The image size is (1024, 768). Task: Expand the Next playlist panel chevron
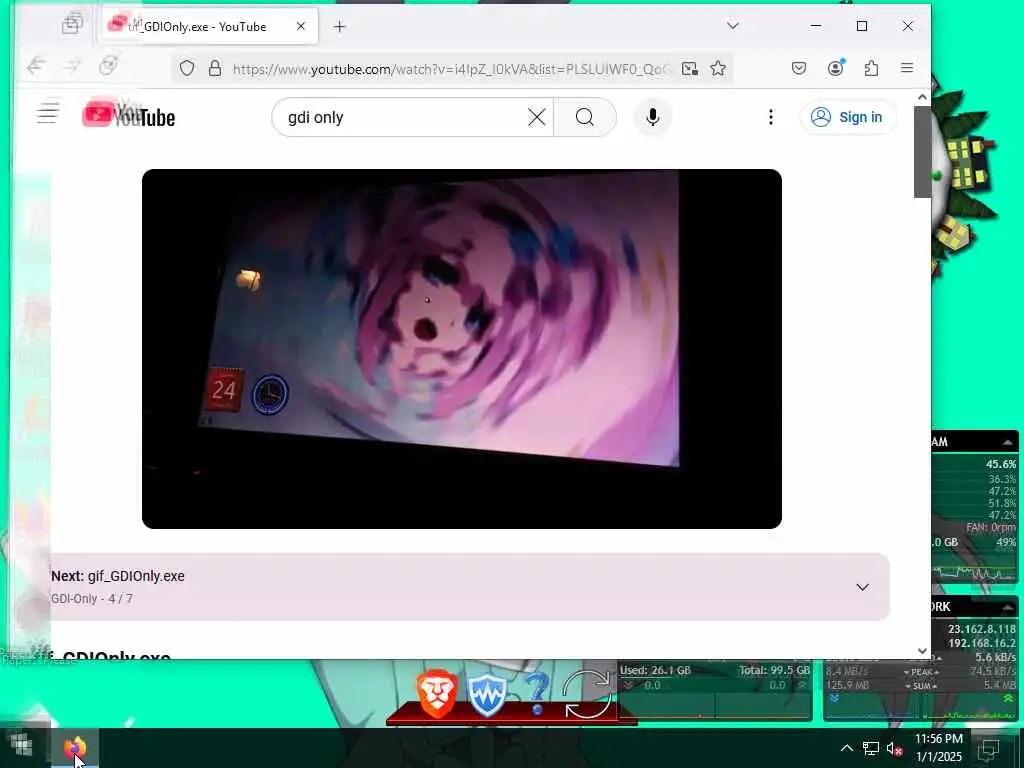click(862, 586)
